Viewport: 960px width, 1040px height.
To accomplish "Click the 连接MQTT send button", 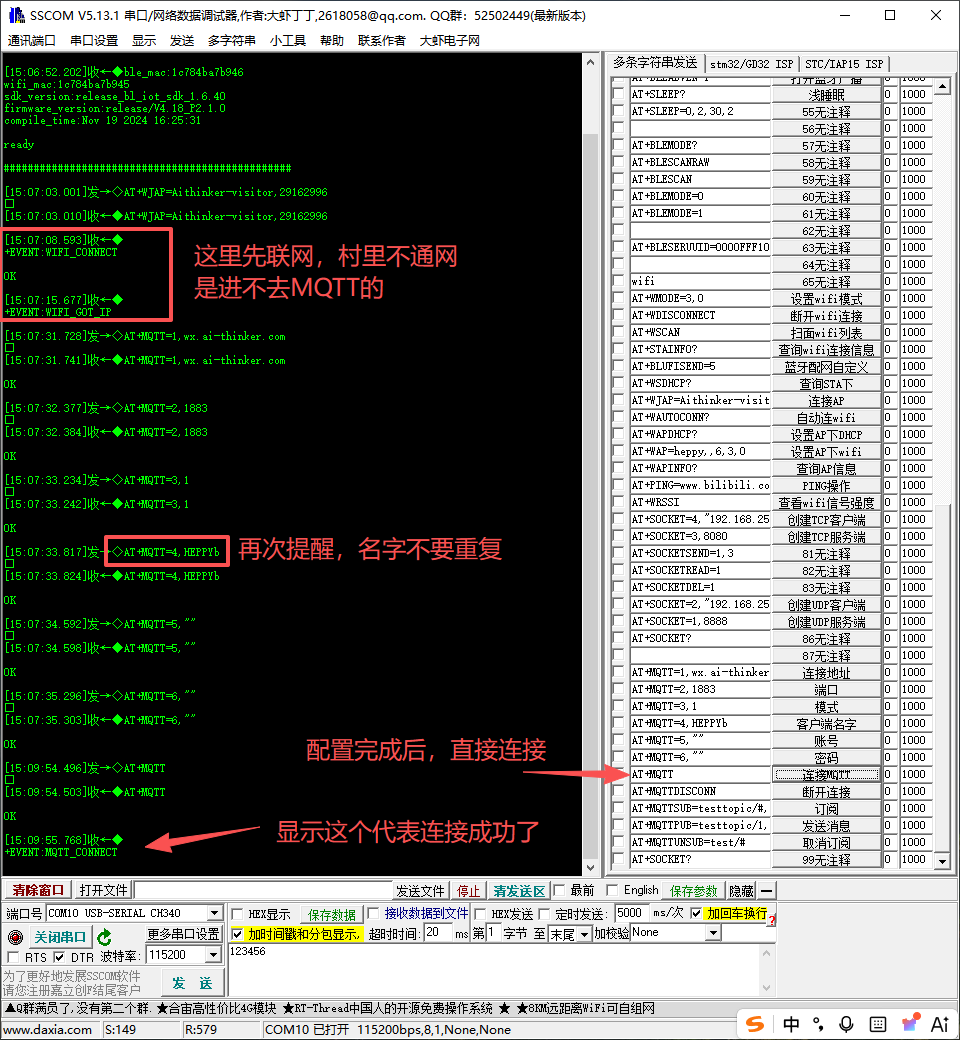I will click(x=826, y=775).
